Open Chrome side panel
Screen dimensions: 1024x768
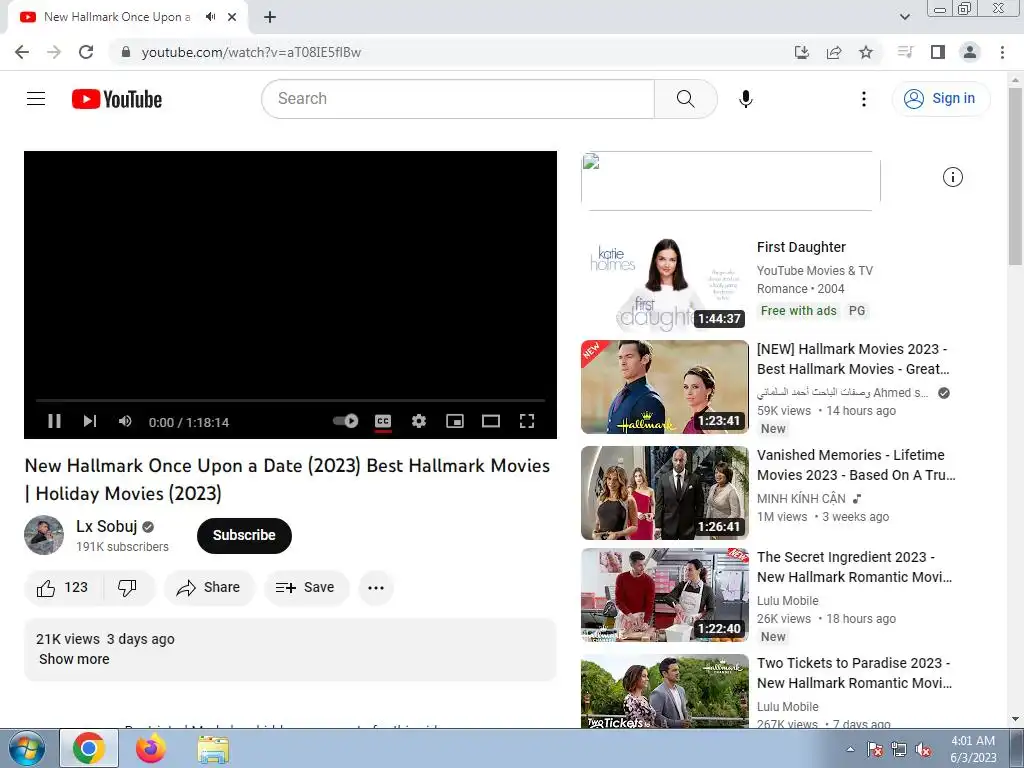[938, 52]
